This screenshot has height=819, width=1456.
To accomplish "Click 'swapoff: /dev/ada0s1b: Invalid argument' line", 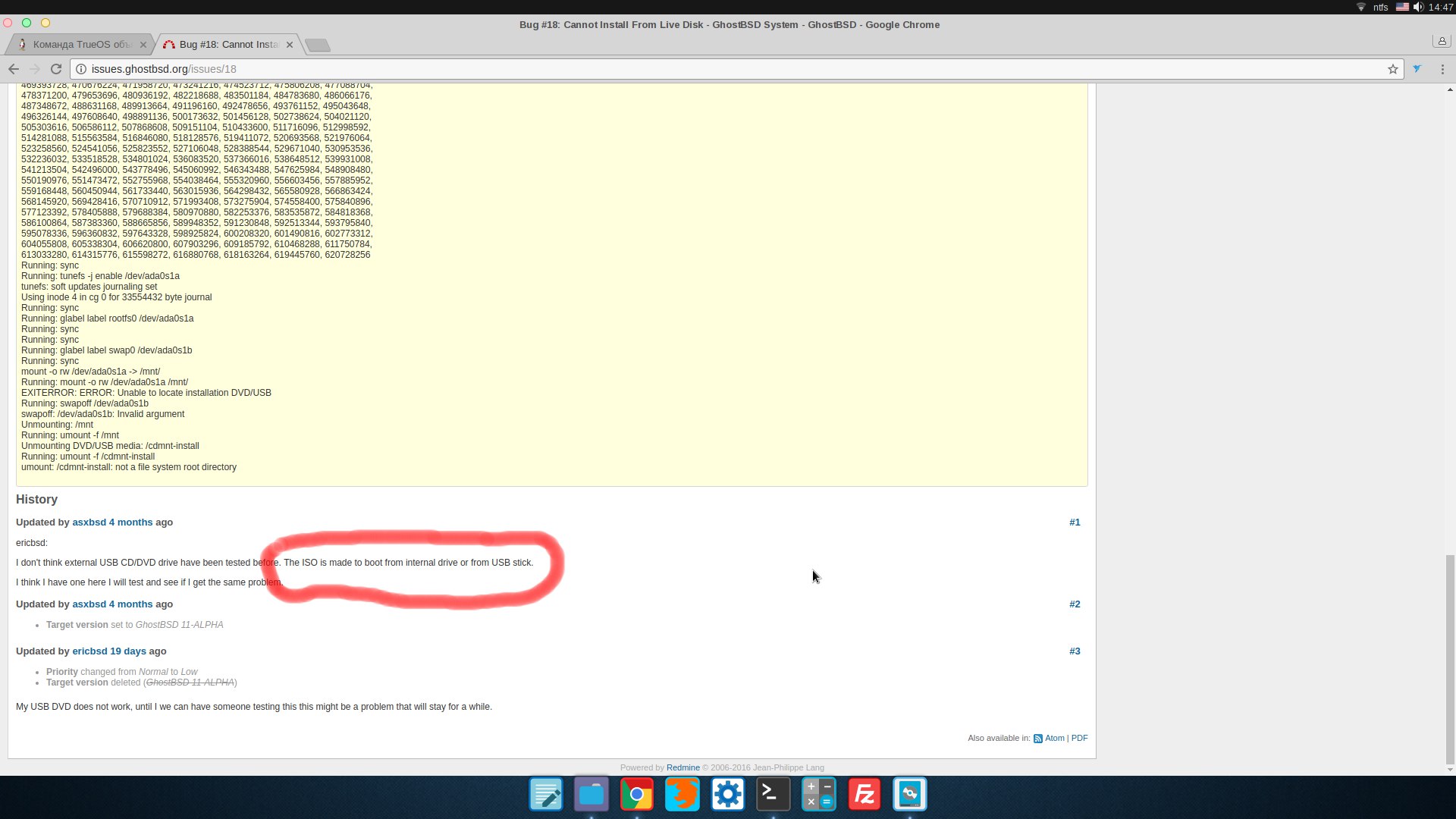I will [x=102, y=414].
